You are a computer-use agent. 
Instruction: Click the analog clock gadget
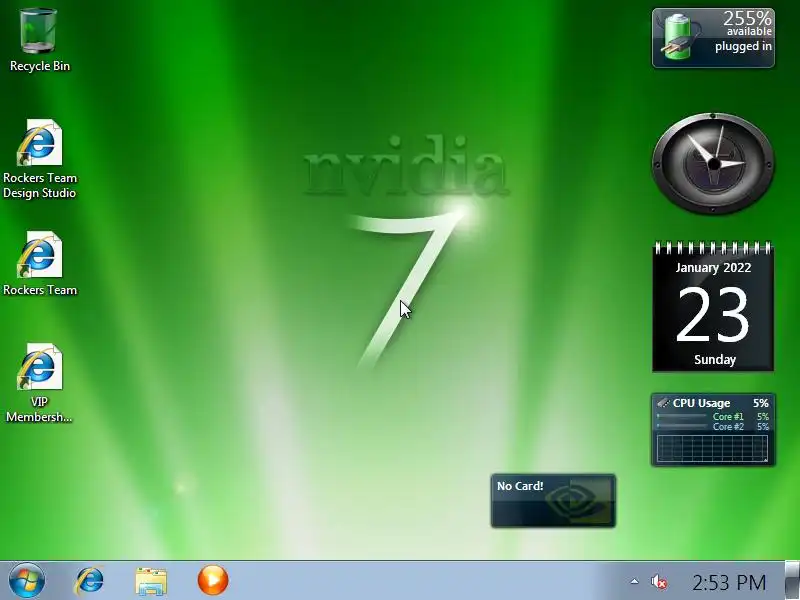coord(713,164)
